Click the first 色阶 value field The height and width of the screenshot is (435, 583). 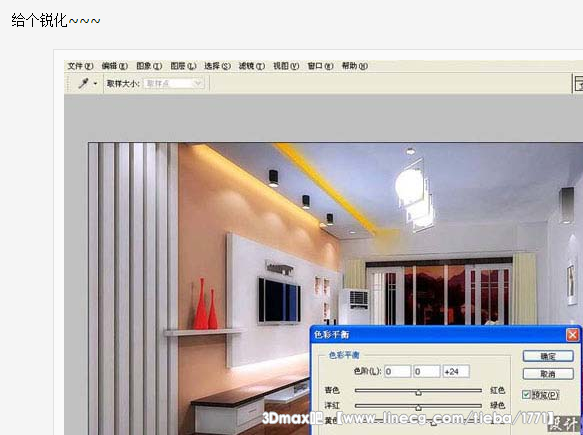point(397,371)
